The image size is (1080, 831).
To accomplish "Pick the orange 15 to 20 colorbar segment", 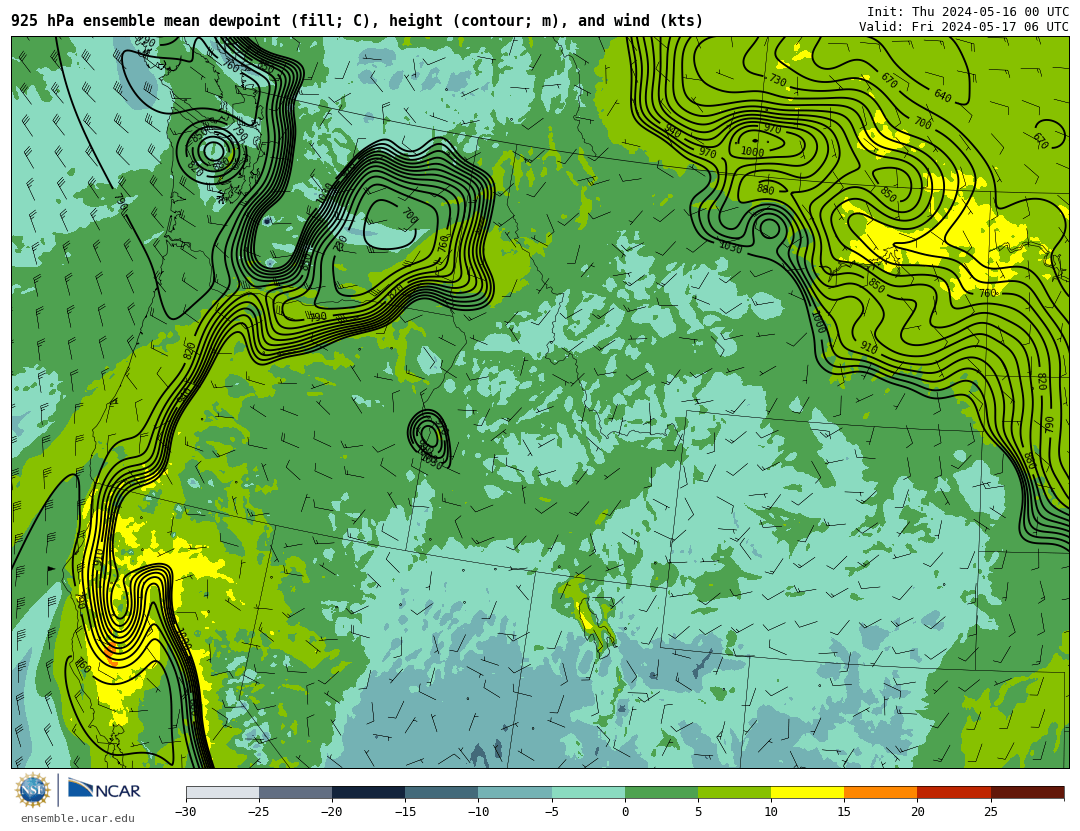I will [881, 793].
